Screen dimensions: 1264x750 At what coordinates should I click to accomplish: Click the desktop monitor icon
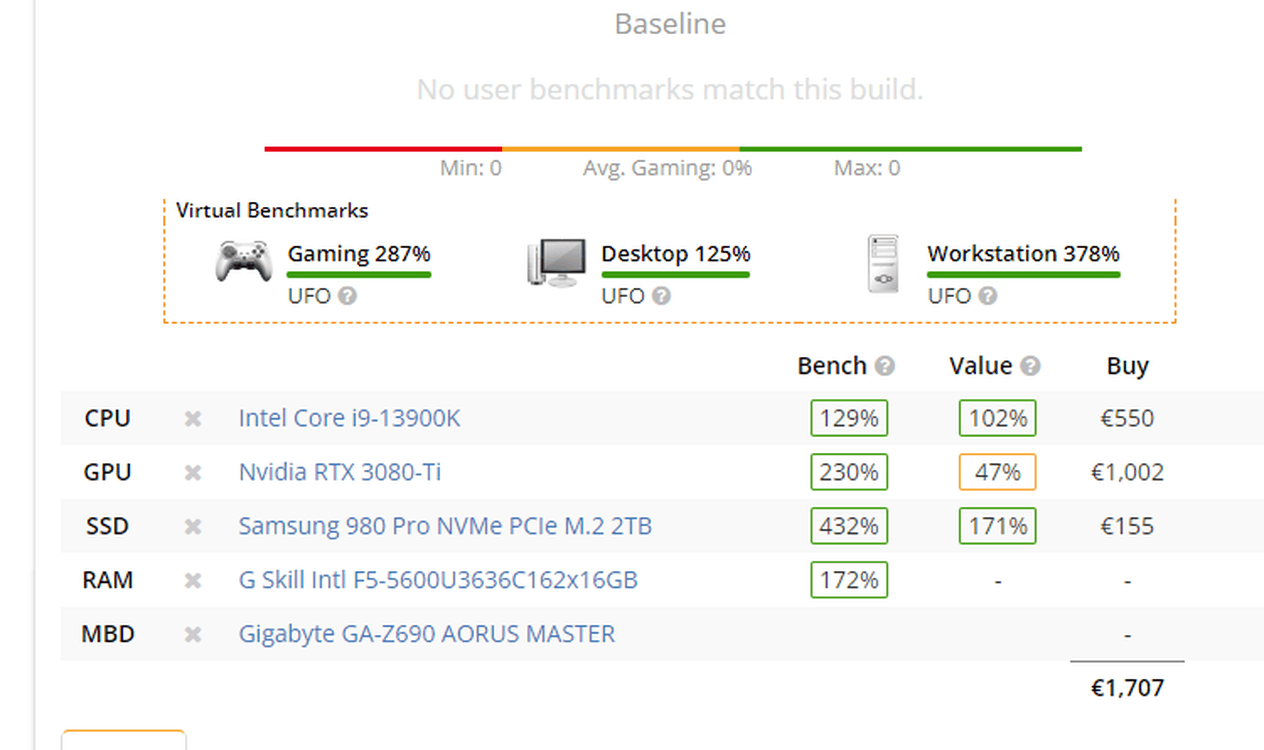(556, 263)
